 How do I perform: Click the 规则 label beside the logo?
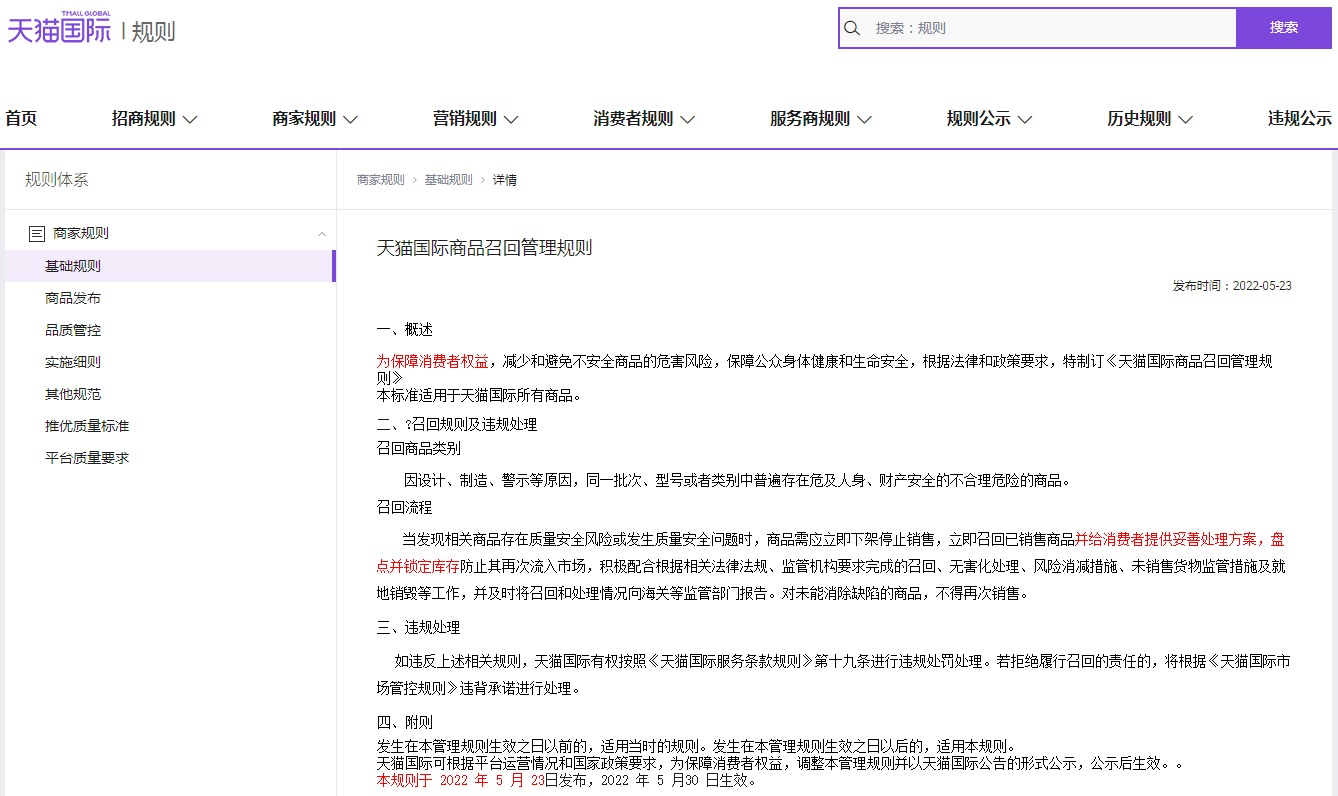[153, 31]
